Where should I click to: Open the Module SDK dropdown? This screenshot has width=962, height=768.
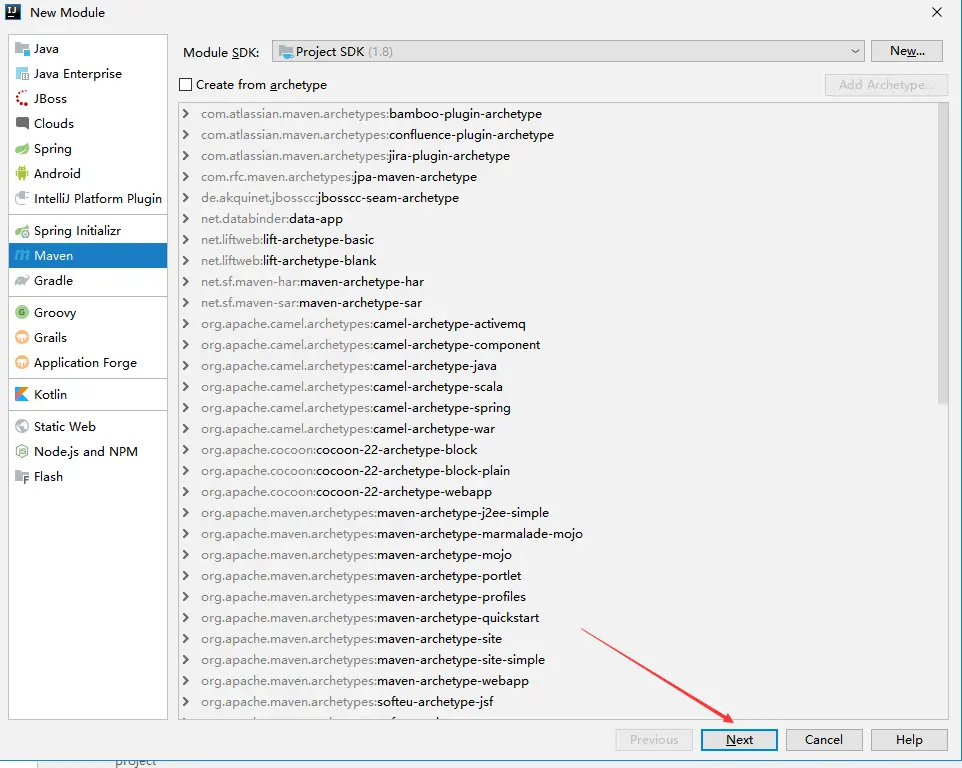(568, 52)
